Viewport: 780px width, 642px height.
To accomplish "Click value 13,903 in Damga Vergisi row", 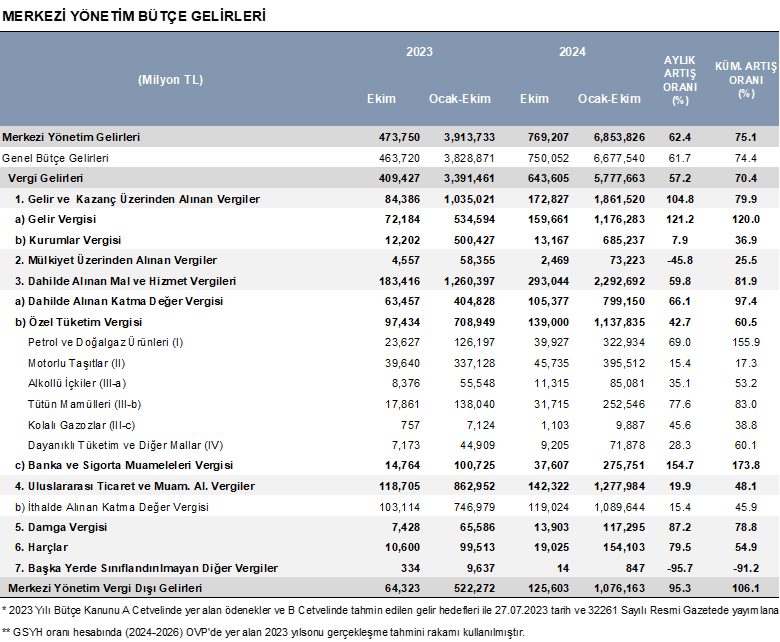I will click(551, 527).
